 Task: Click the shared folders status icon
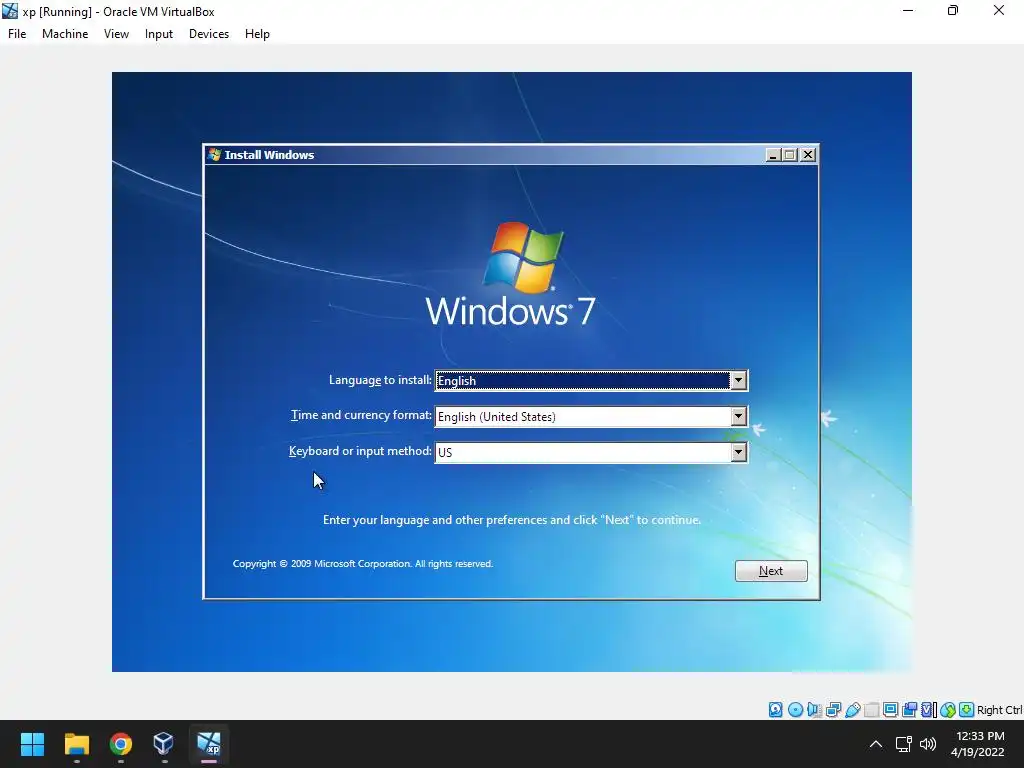tap(871, 710)
